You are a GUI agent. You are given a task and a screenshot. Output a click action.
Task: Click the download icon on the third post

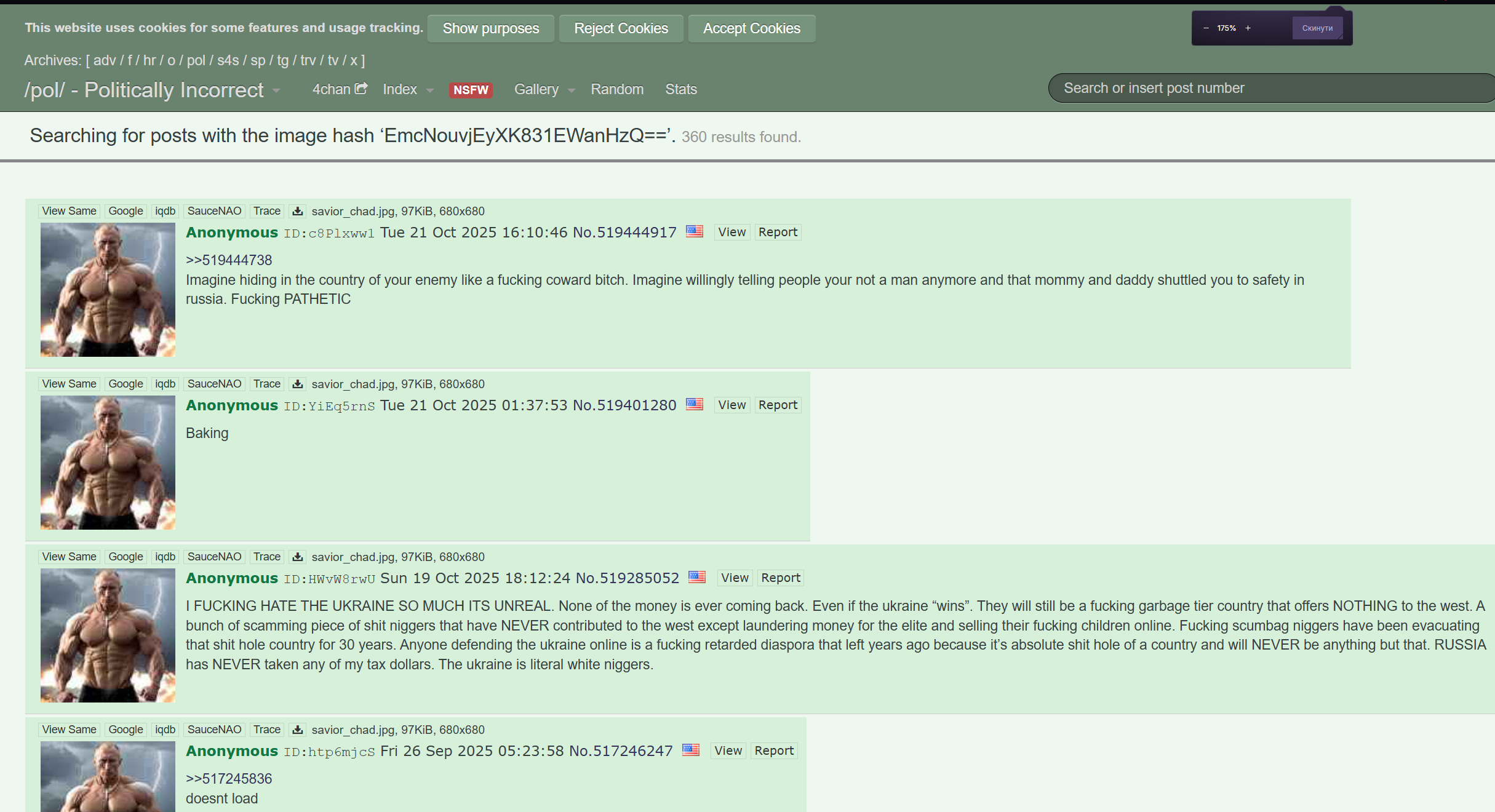(x=298, y=557)
